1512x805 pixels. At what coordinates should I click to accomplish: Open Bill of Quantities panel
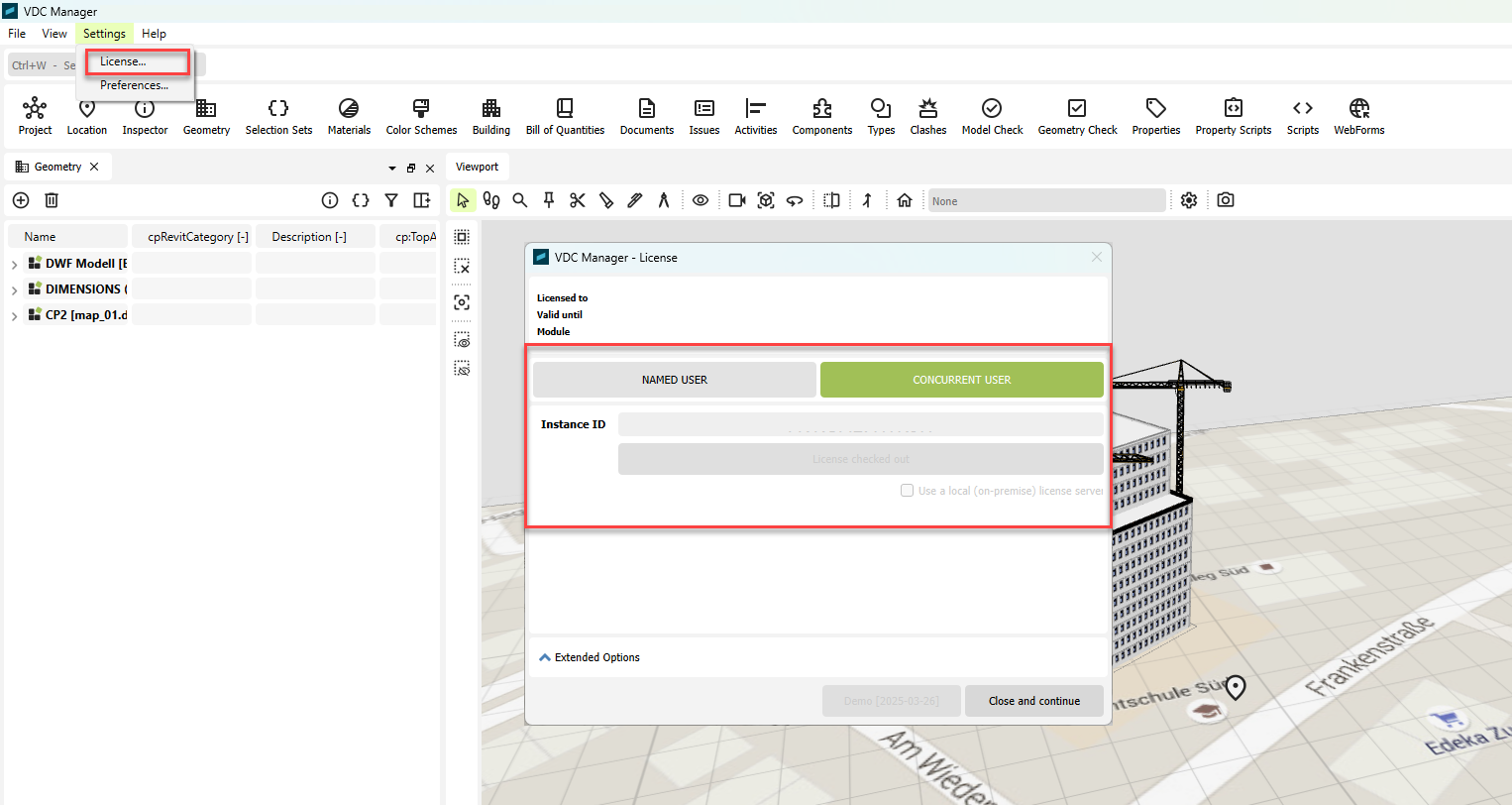coord(565,116)
